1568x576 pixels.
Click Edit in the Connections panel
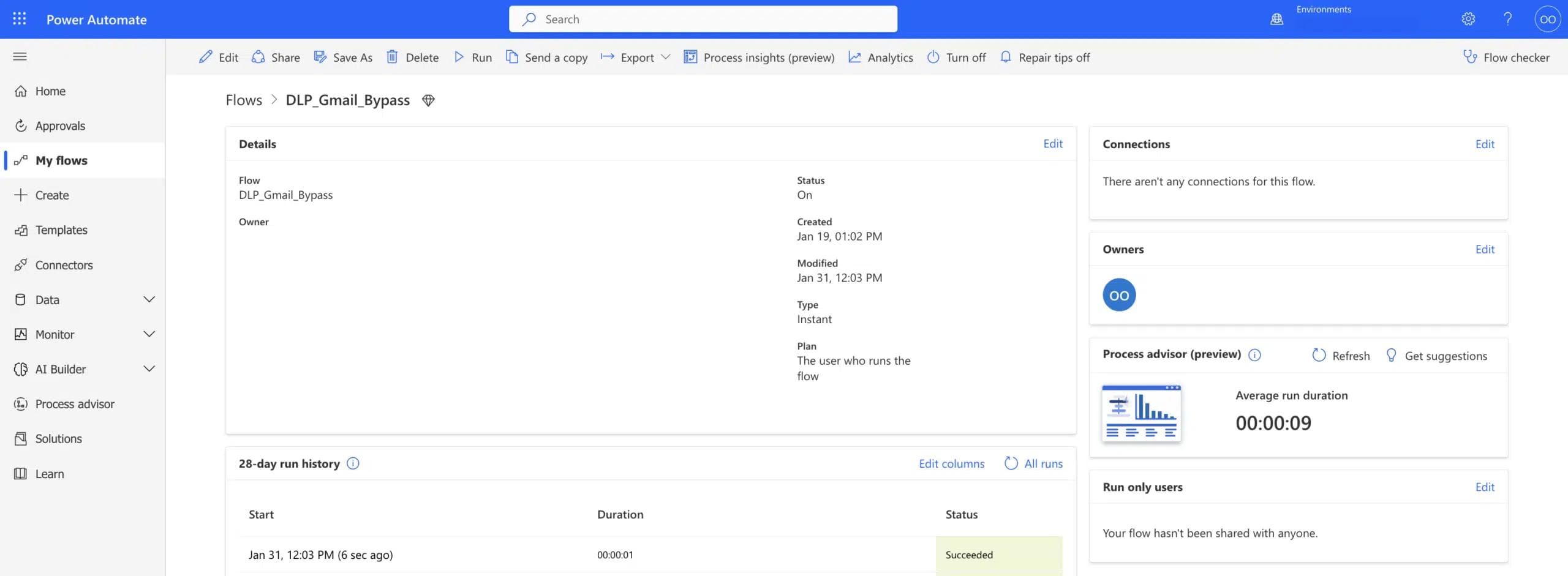point(1484,144)
